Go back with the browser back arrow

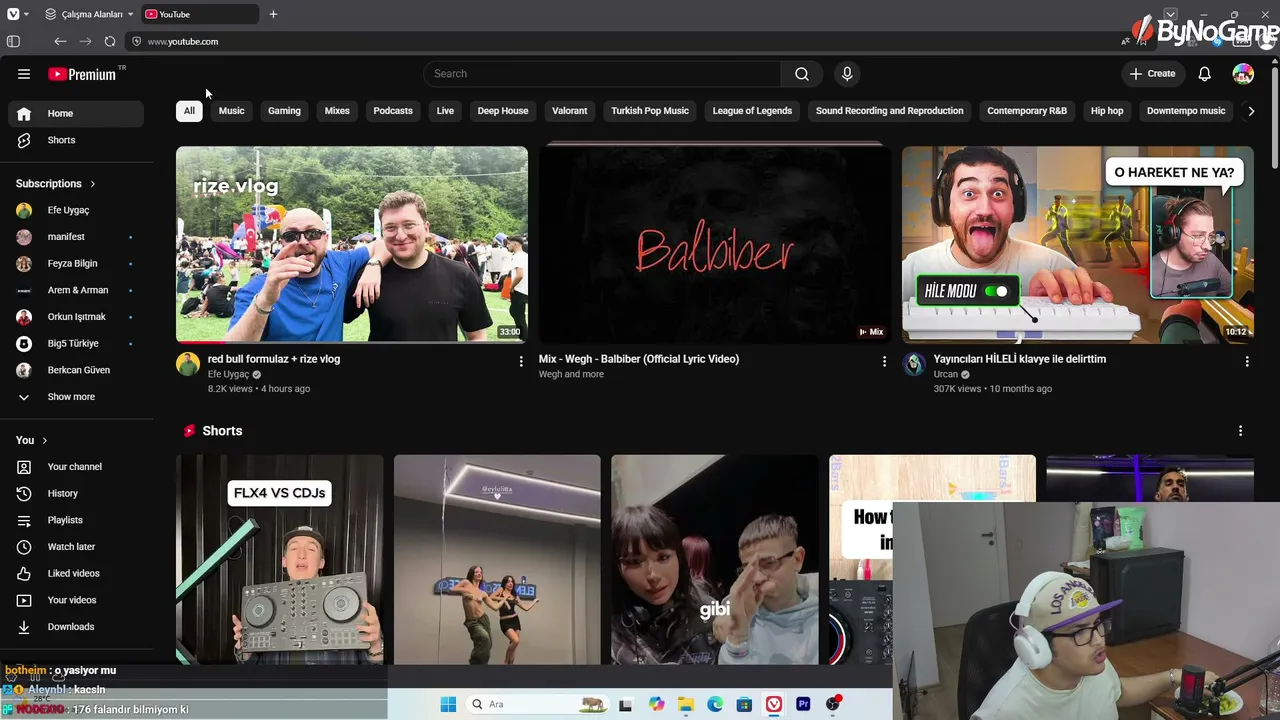click(60, 42)
